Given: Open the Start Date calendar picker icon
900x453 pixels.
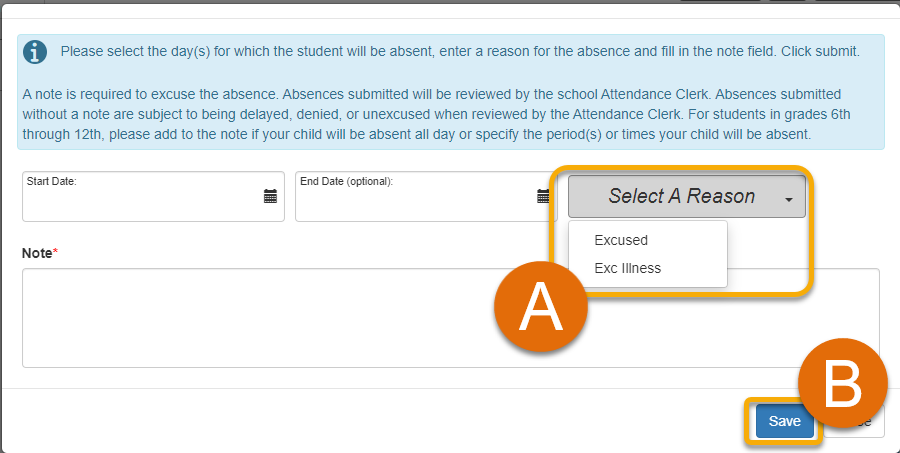Looking at the screenshot, I should 270,196.
